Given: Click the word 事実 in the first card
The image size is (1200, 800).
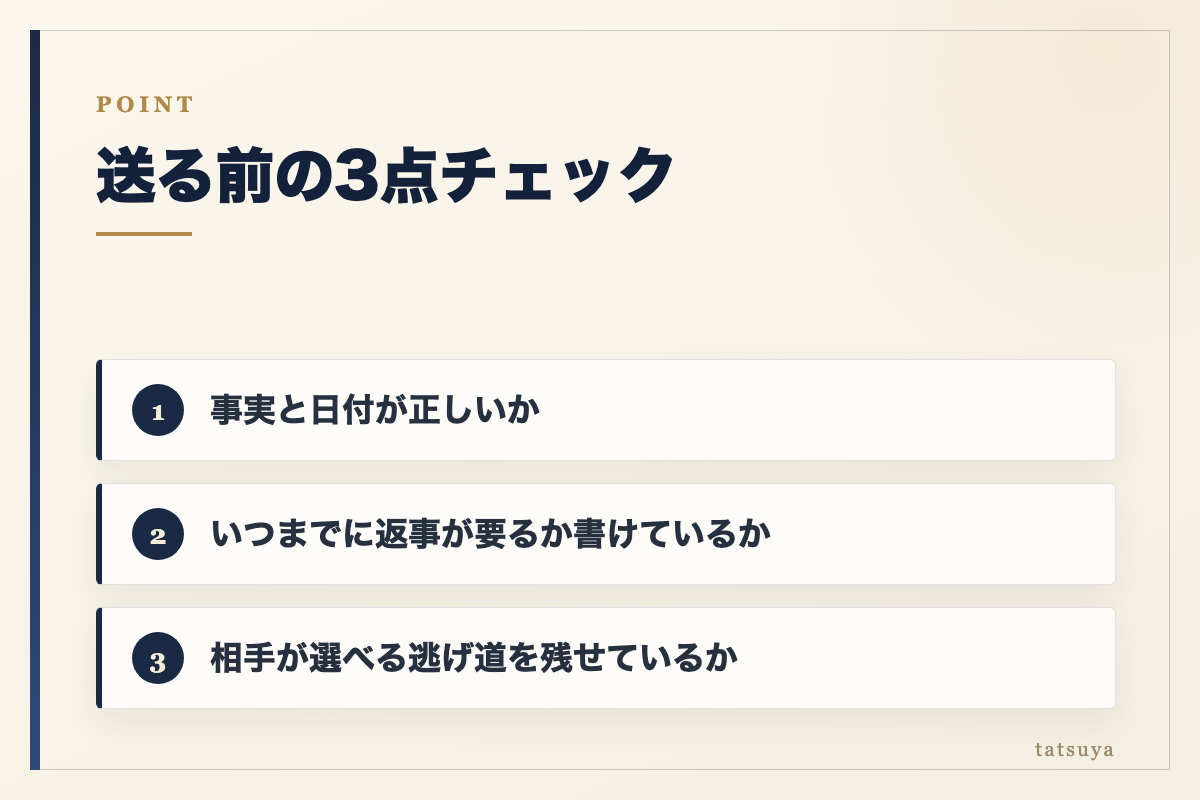Looking at the screenshot, I should (x=243, y=410).
